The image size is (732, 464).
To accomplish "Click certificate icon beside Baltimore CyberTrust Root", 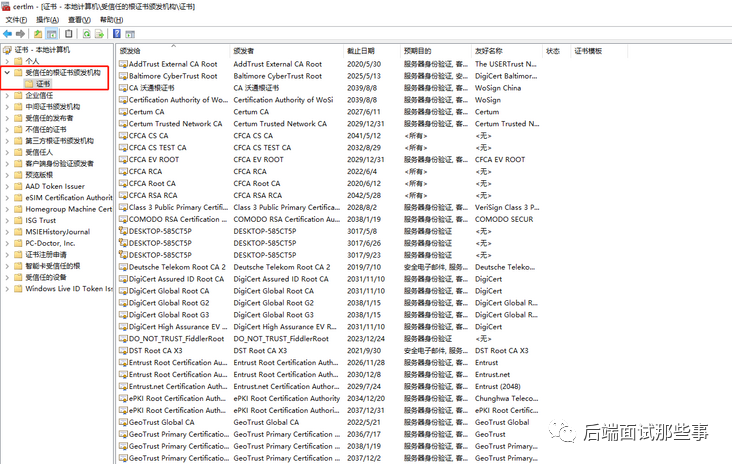I will pos(123,76).
